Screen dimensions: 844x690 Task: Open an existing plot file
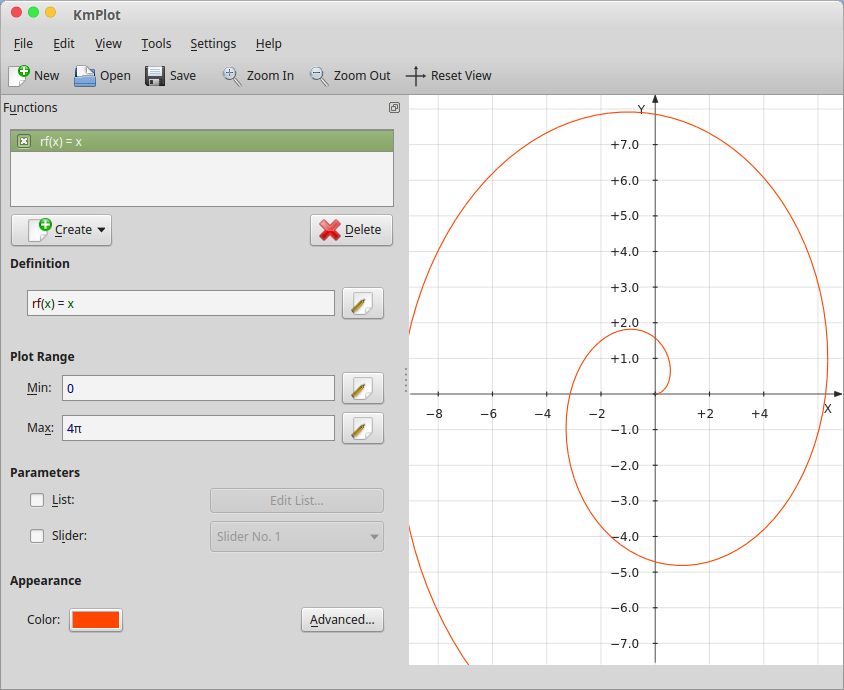[102, 75]
